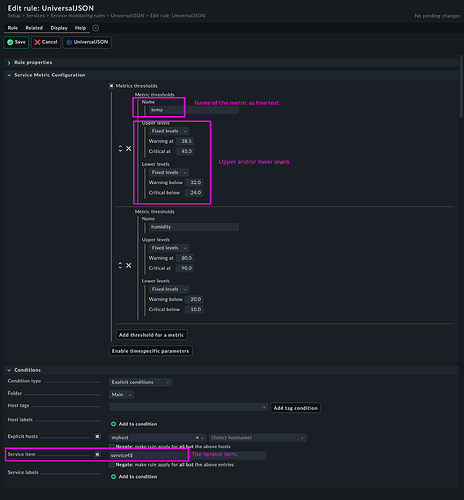Click the Add tag condition button
Screen dimensions: 464x500
click(296, 408)
